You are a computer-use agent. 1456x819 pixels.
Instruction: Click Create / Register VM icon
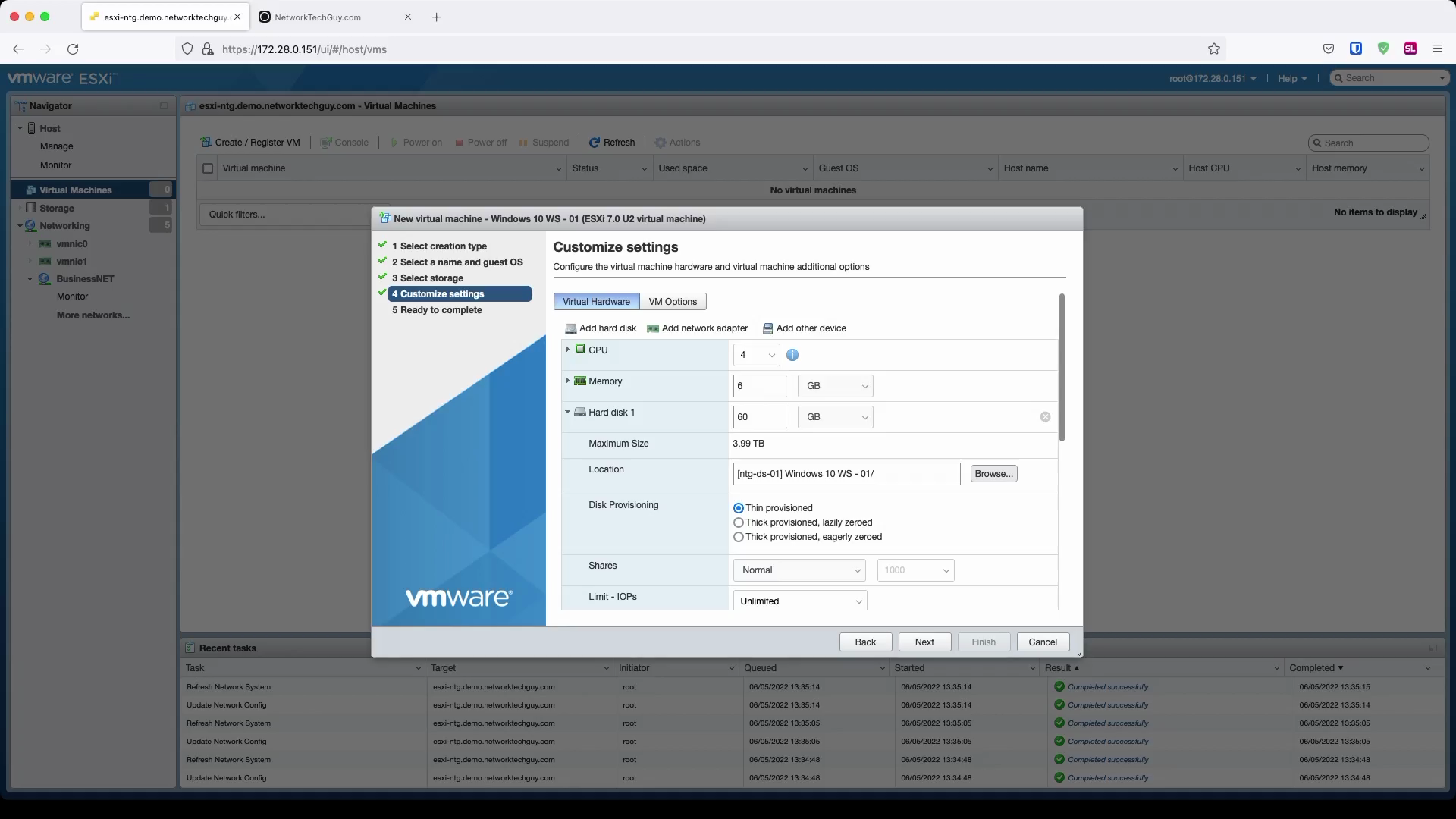coord(206,143)
